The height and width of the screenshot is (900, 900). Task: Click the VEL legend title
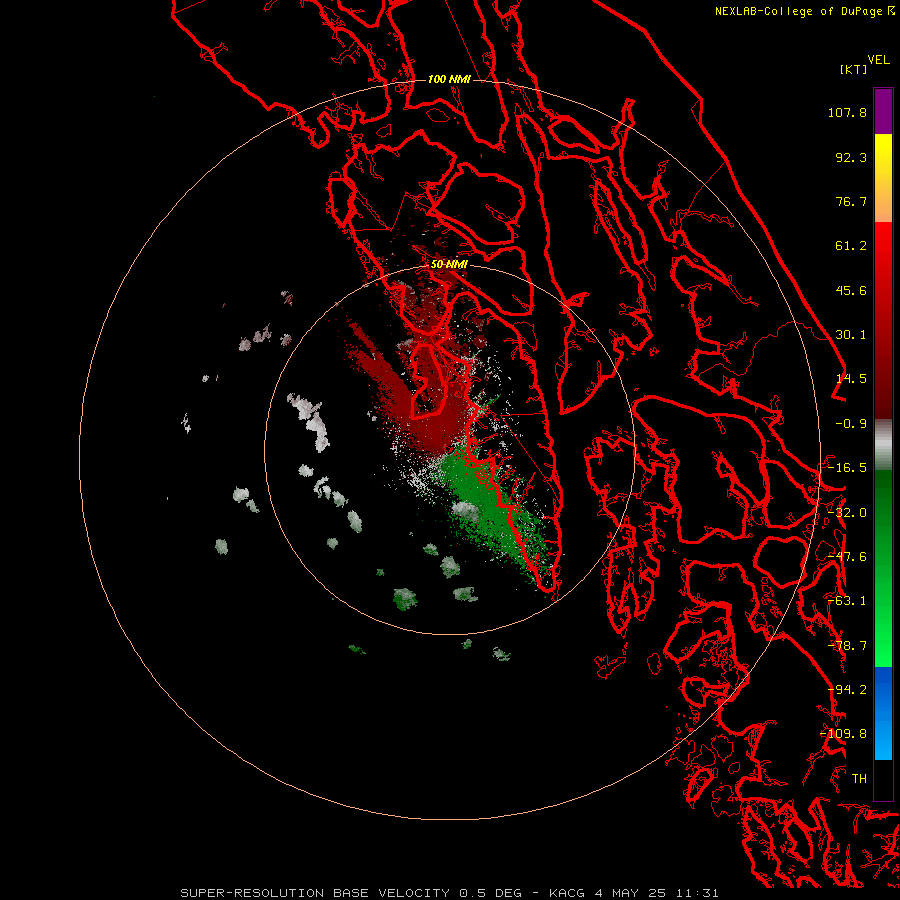click(878, 60)
